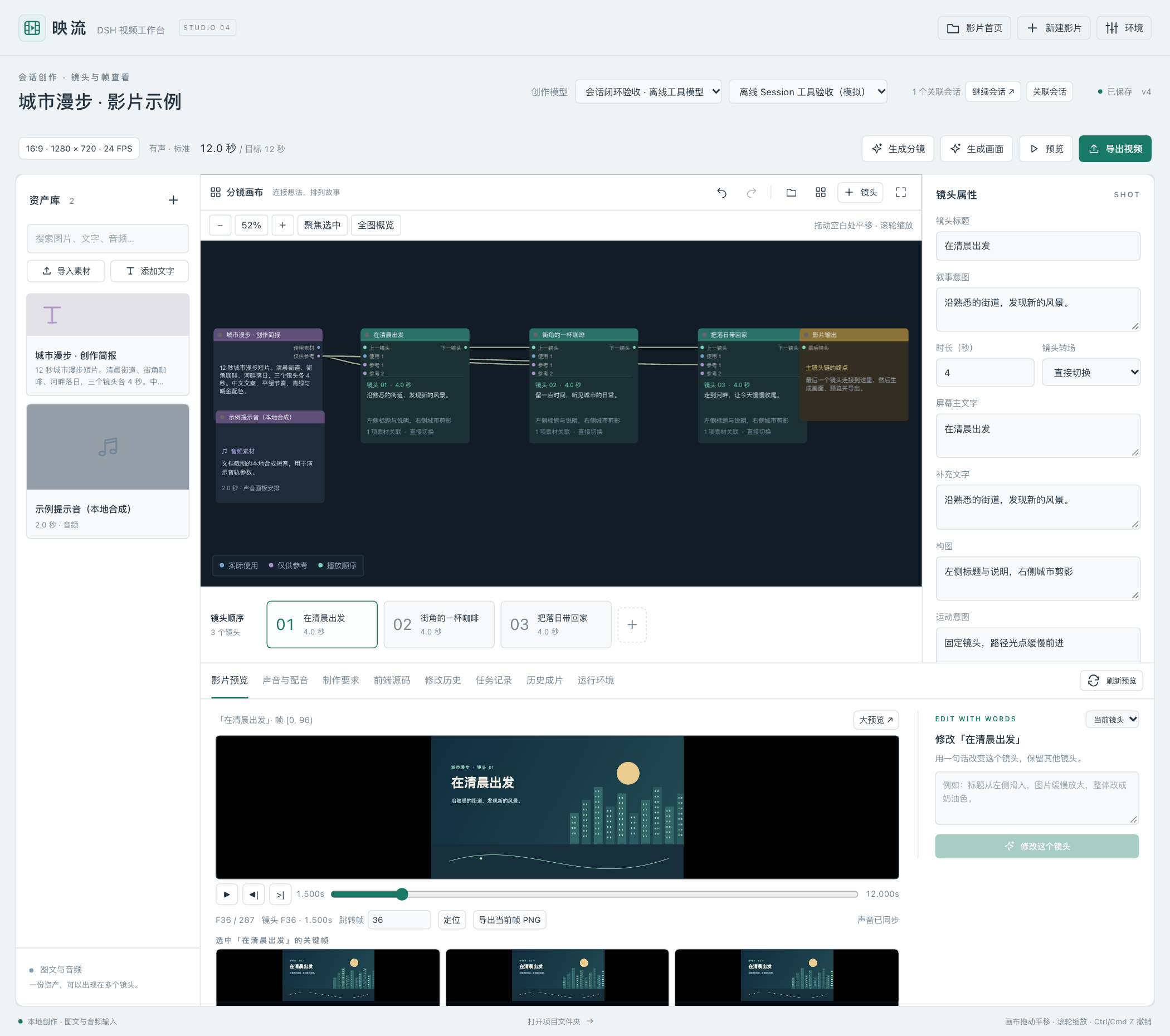Viewport: 1170px width, 1036px height.
Task: Open the 当前镜头 scope dropdown
Action: (x=1112, y=720)
